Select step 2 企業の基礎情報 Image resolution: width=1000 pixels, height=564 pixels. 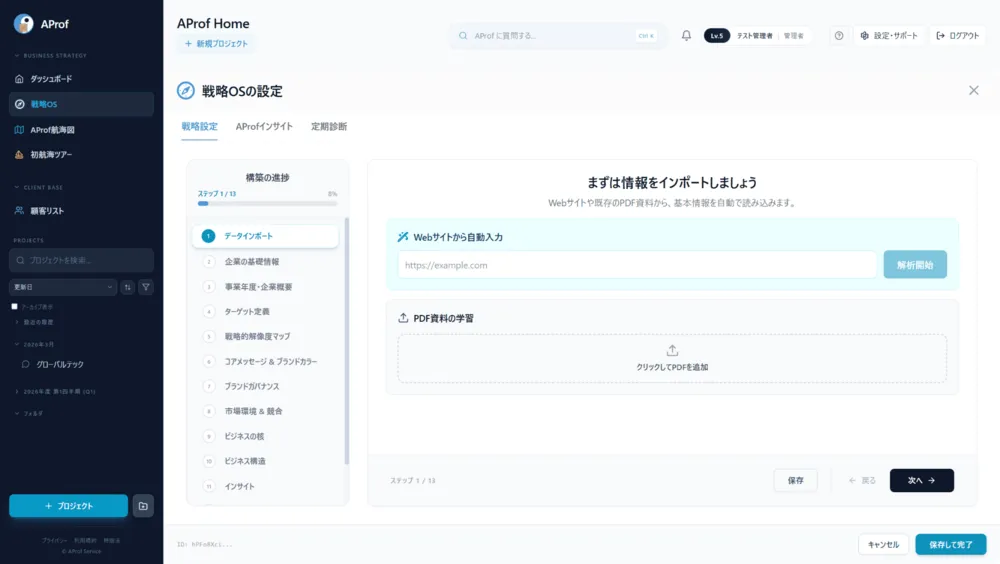tap(265, 262)
